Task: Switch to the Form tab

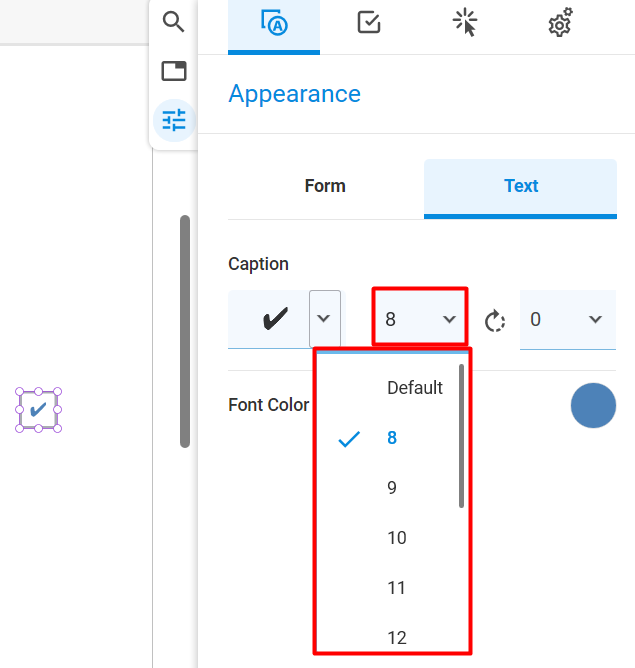Action: [325, 186]
